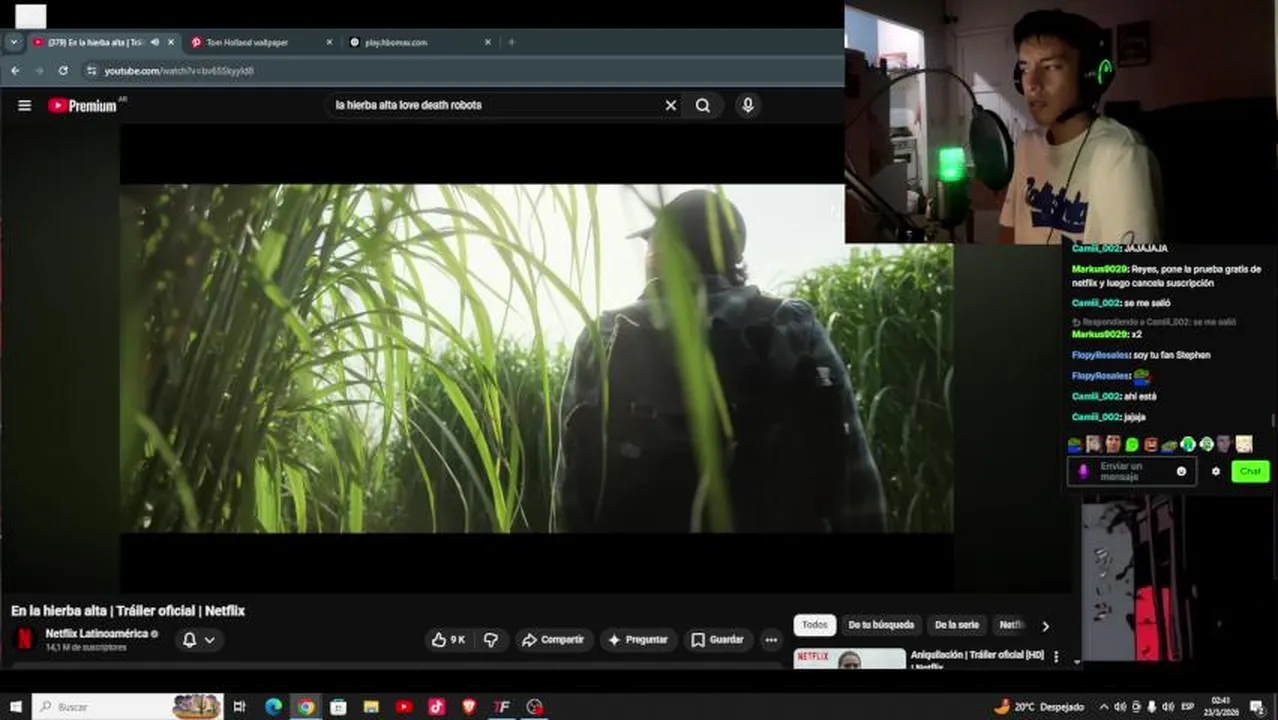Select the De la serie chip

957,625
